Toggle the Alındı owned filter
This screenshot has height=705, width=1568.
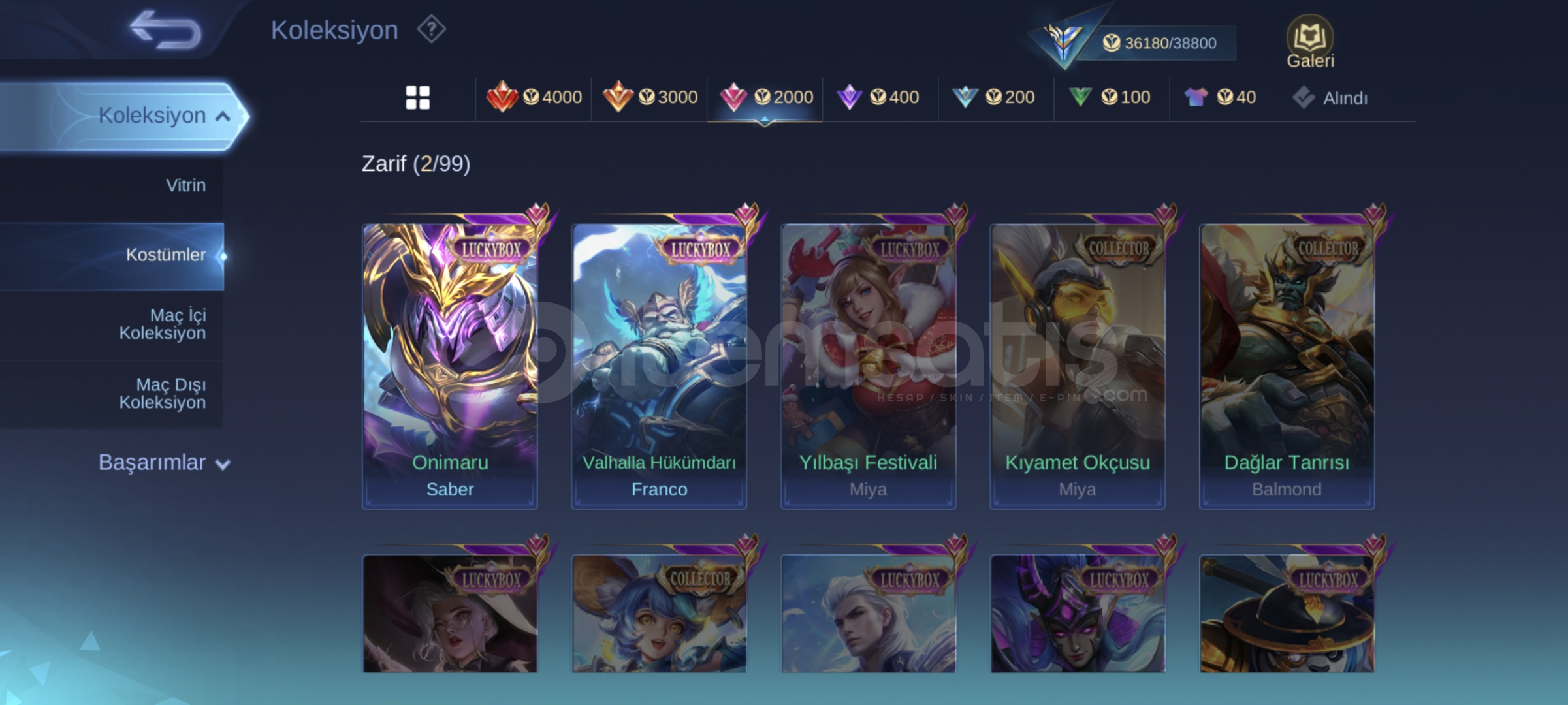click(x=1330, y=98)
